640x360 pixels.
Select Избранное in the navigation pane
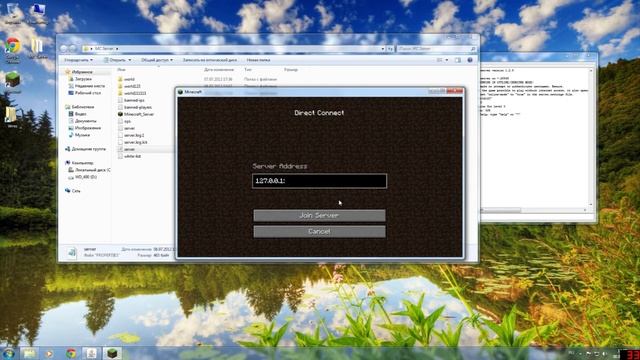(82, 72)
